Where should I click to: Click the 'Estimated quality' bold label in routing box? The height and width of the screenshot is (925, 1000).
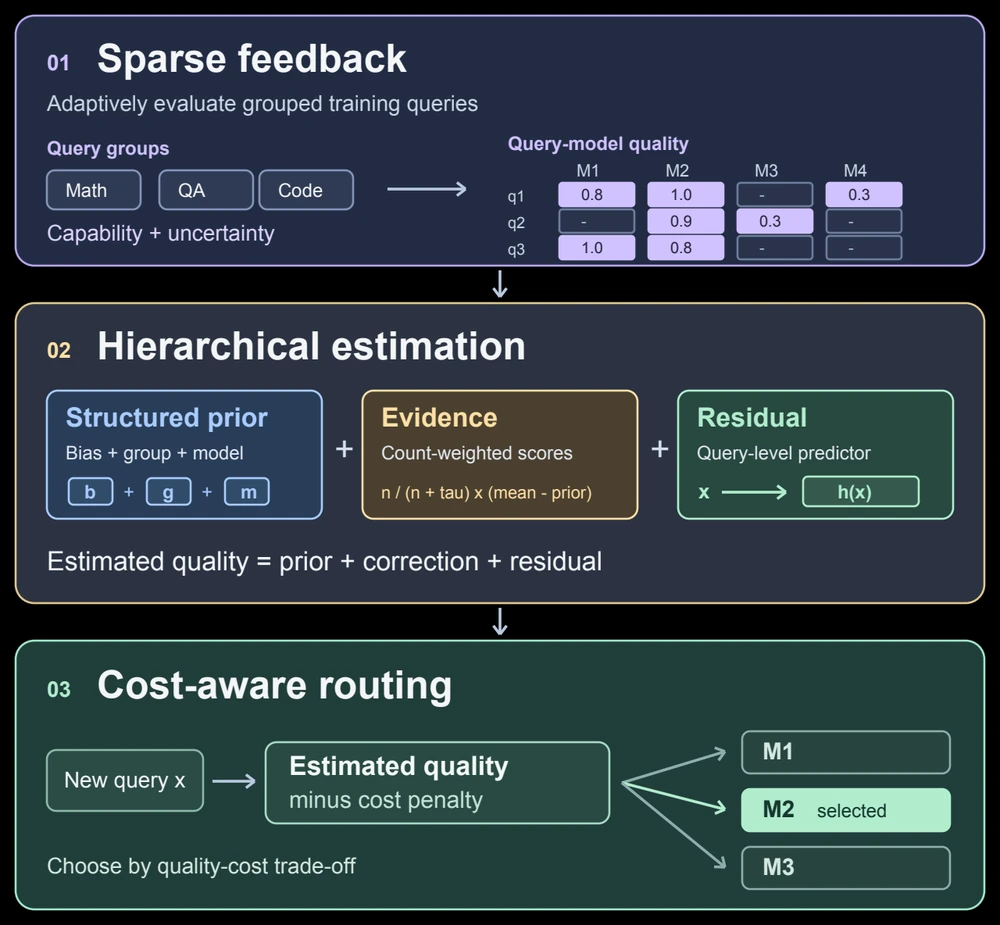pos(399,766)
